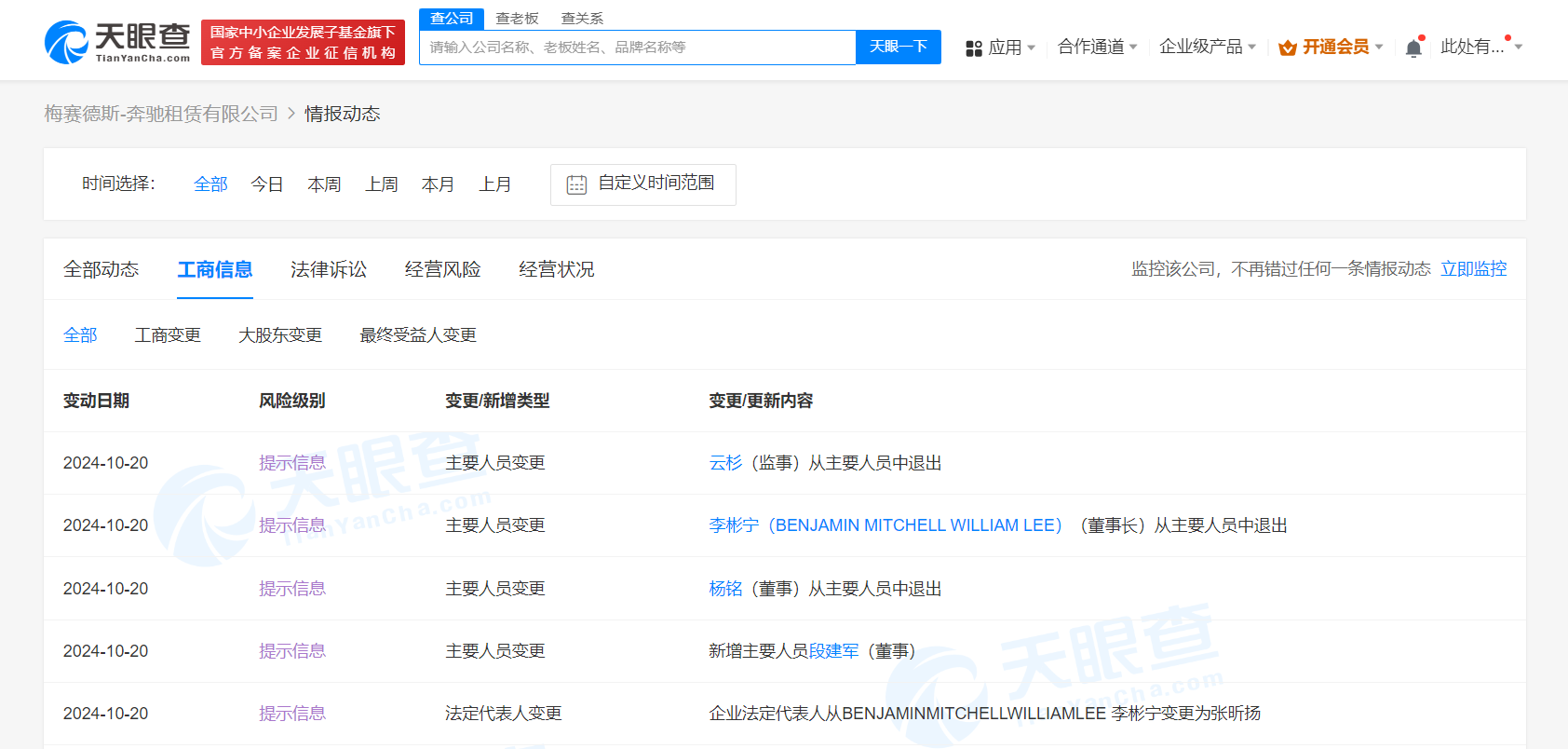Click the crown icon beside 开通会员
This screenshot has width=1568, height=749.
tap(1288, 48)
